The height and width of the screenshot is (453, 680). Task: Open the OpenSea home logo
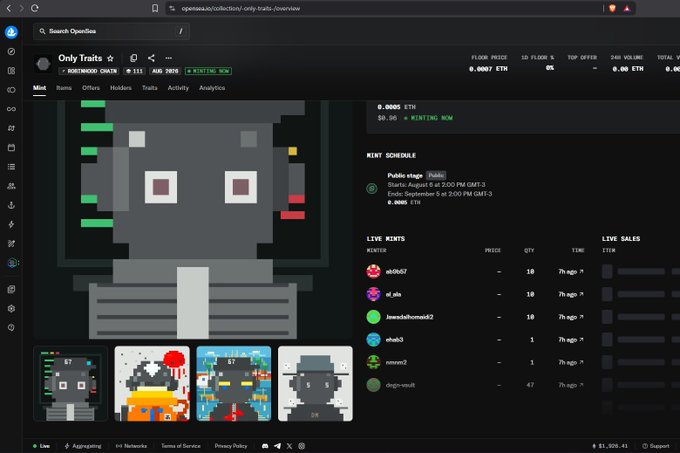(x=11, y=32)
